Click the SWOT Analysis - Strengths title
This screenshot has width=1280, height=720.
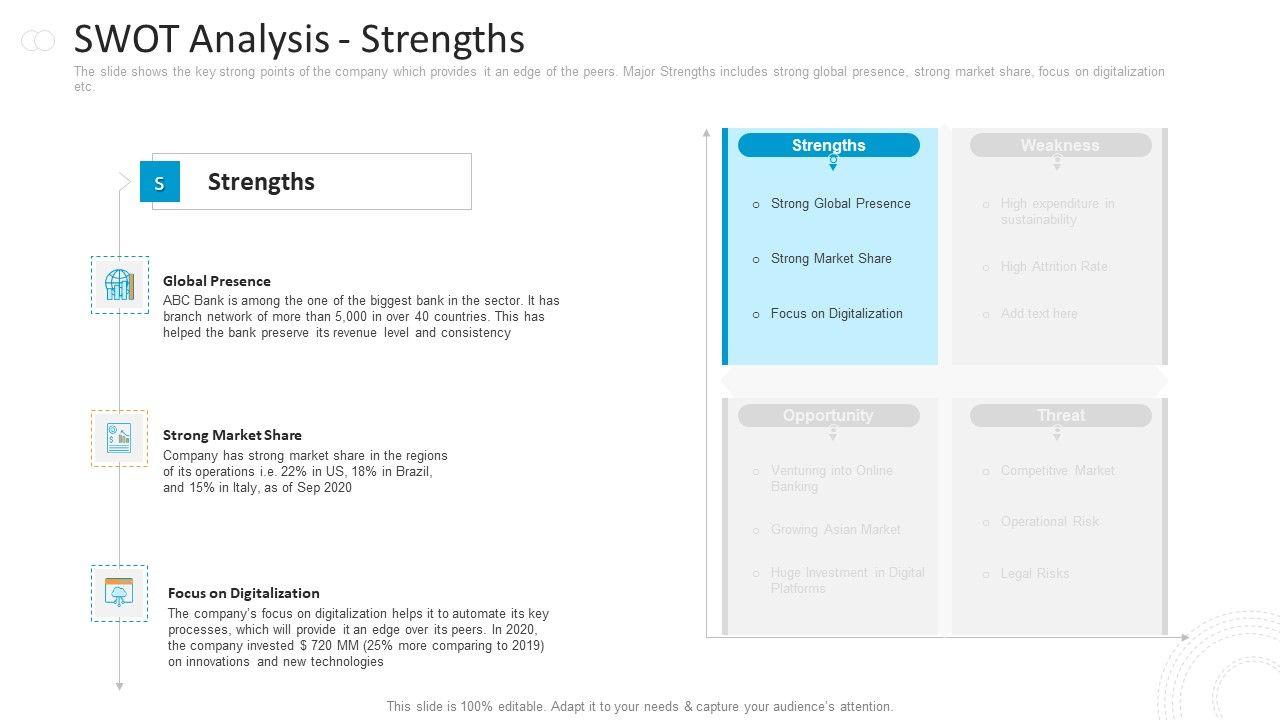click(299, 39)
